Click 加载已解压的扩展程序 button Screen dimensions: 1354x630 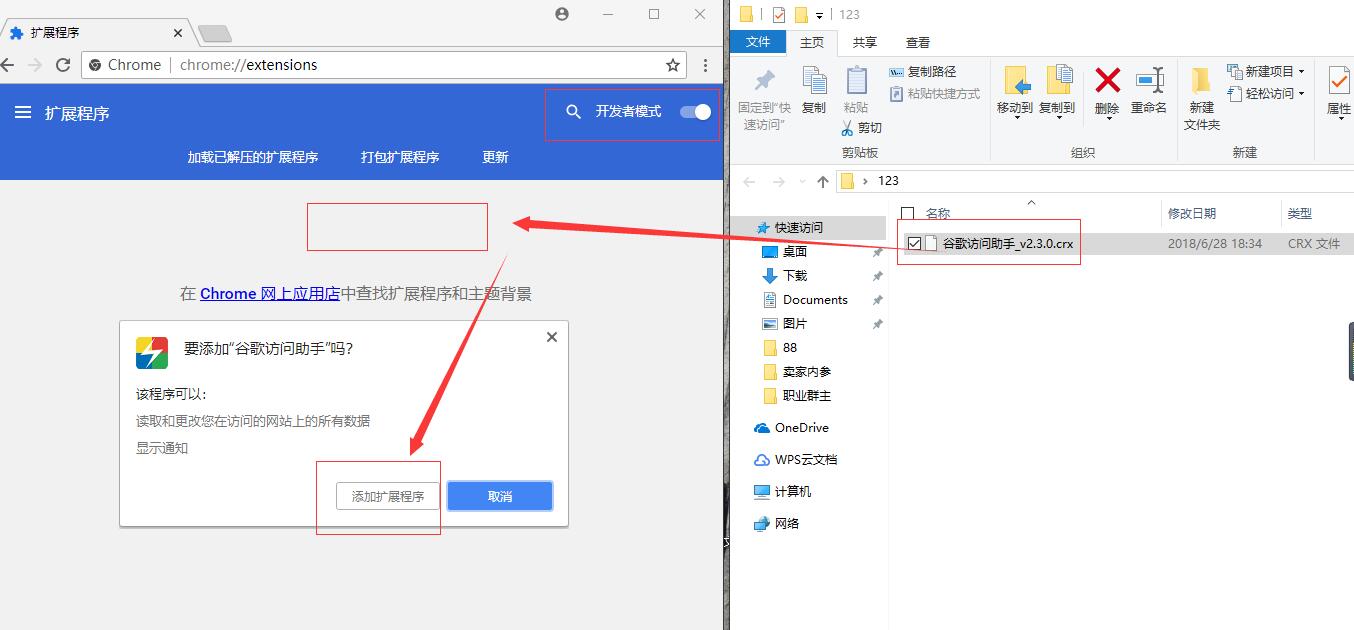click(x=253, y=157)
